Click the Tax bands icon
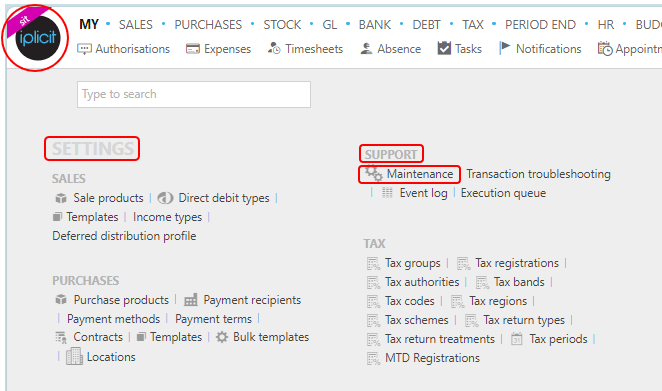Image resolution: width=662 pixels, height=391 pixels. (482, 282)
